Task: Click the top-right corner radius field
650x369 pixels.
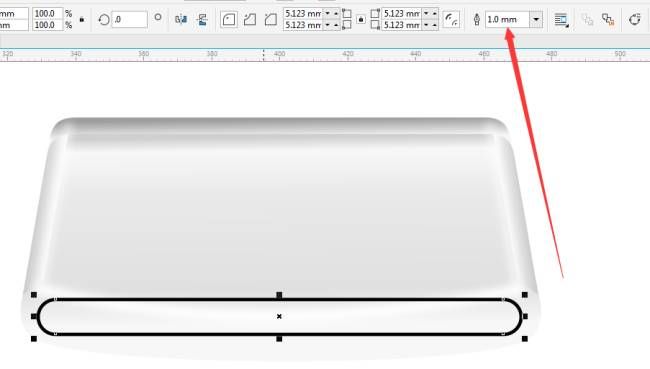Action: (401, 14)
